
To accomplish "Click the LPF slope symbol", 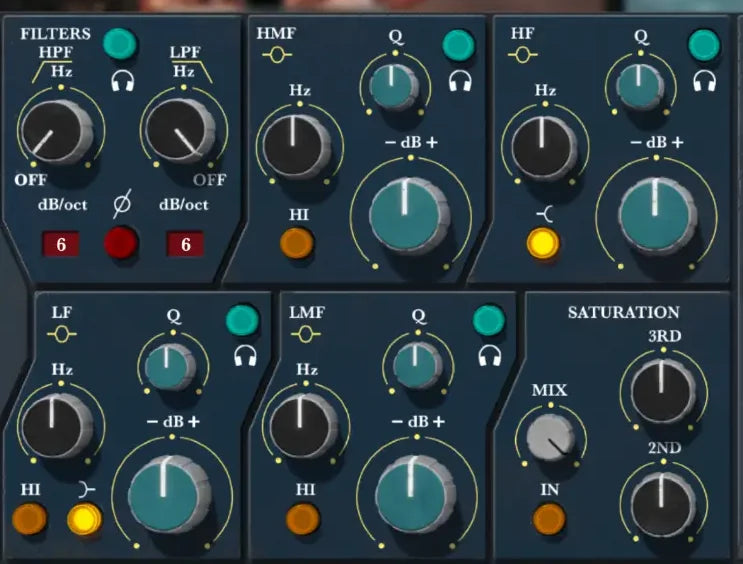I will coord(191,71).
